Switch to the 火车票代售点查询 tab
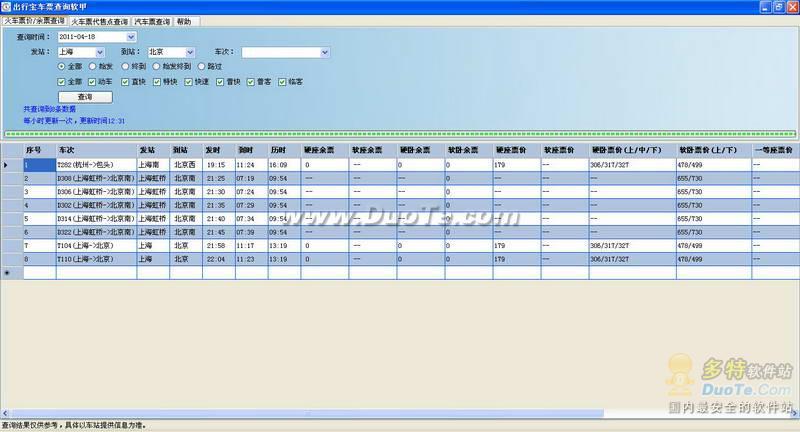Screen dimensions: 800x432 tap(100, 20)
